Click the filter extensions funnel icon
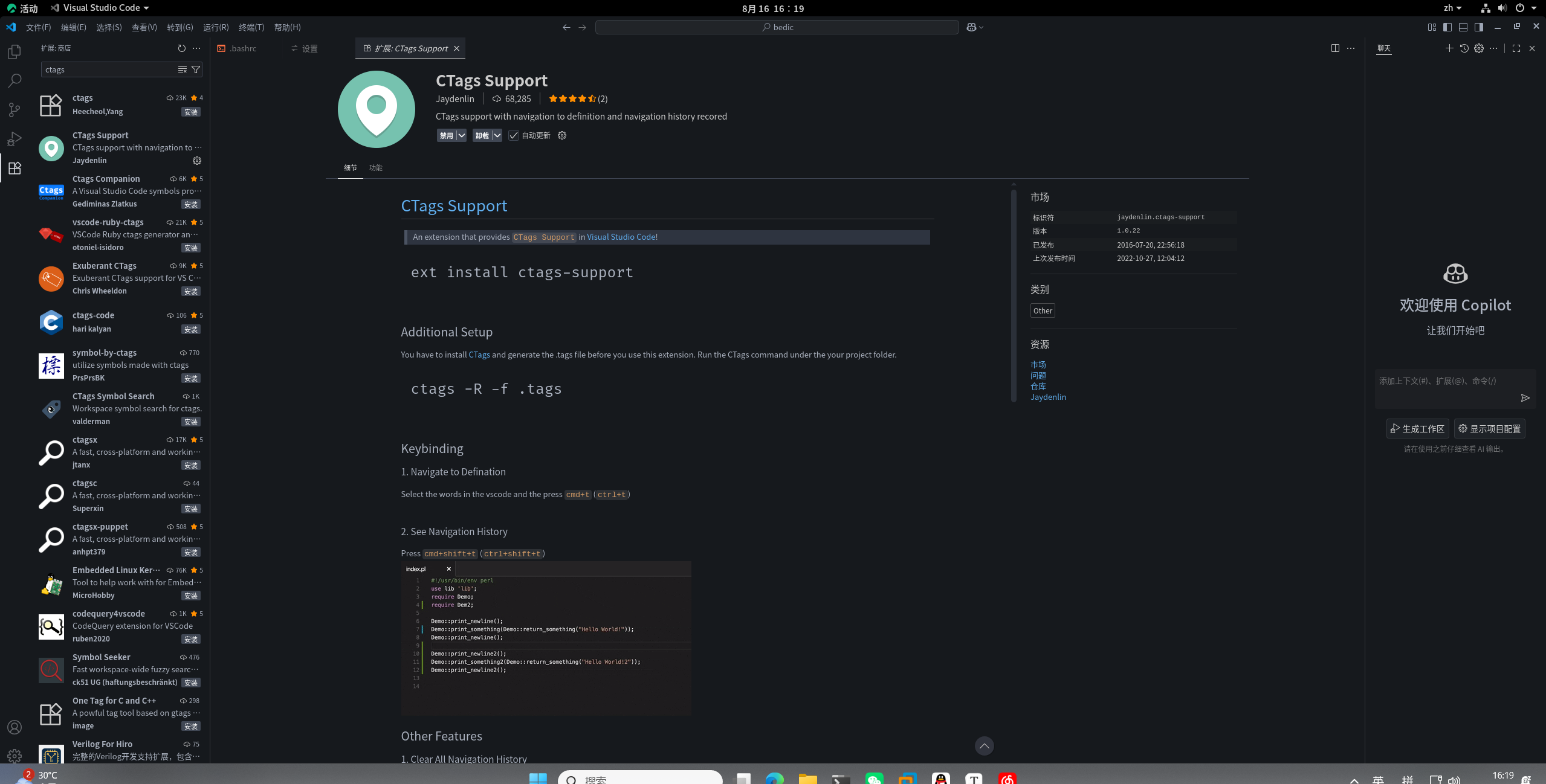Image resolution: width=1546 pixels, height=784 pixels. click(196, 69)
